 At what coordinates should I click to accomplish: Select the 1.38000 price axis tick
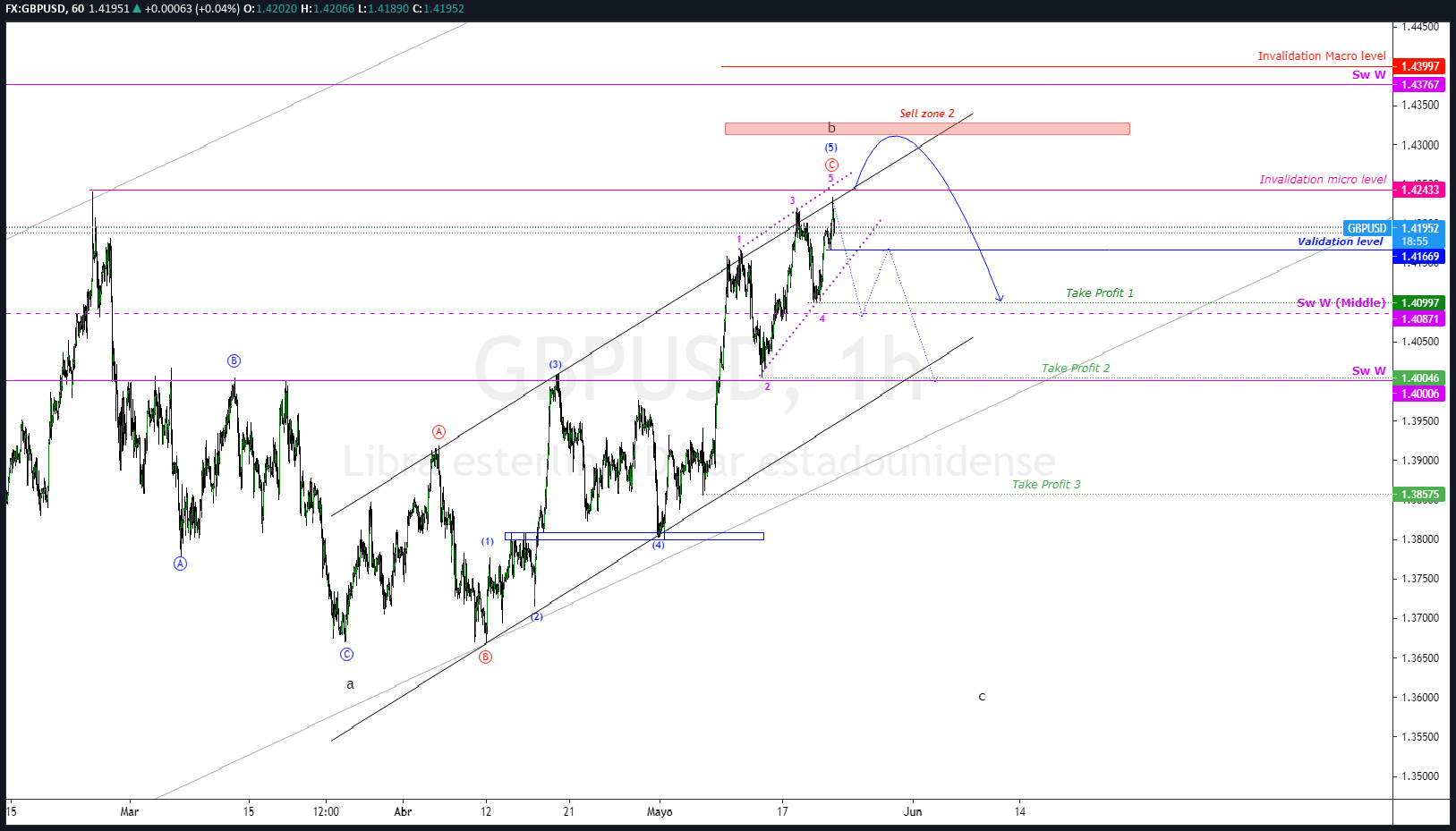pos(1420,538)
